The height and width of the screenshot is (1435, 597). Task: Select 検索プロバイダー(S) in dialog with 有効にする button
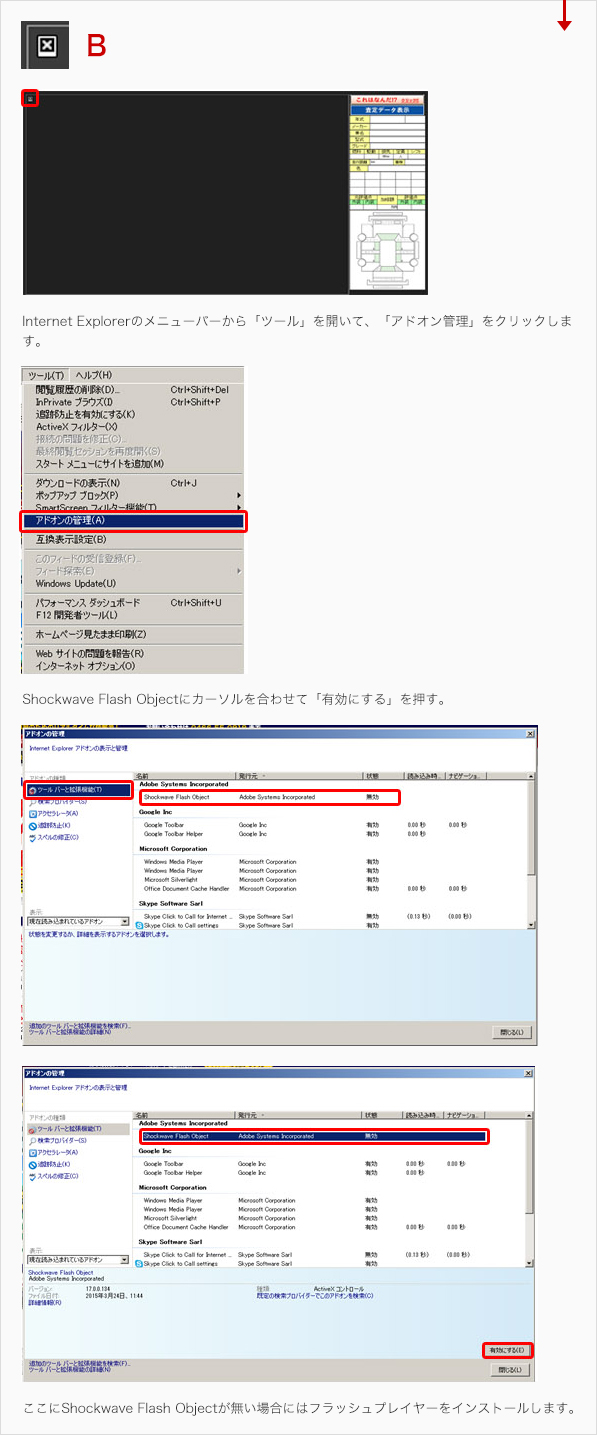pyautogui.click(x=62, y=1140)
